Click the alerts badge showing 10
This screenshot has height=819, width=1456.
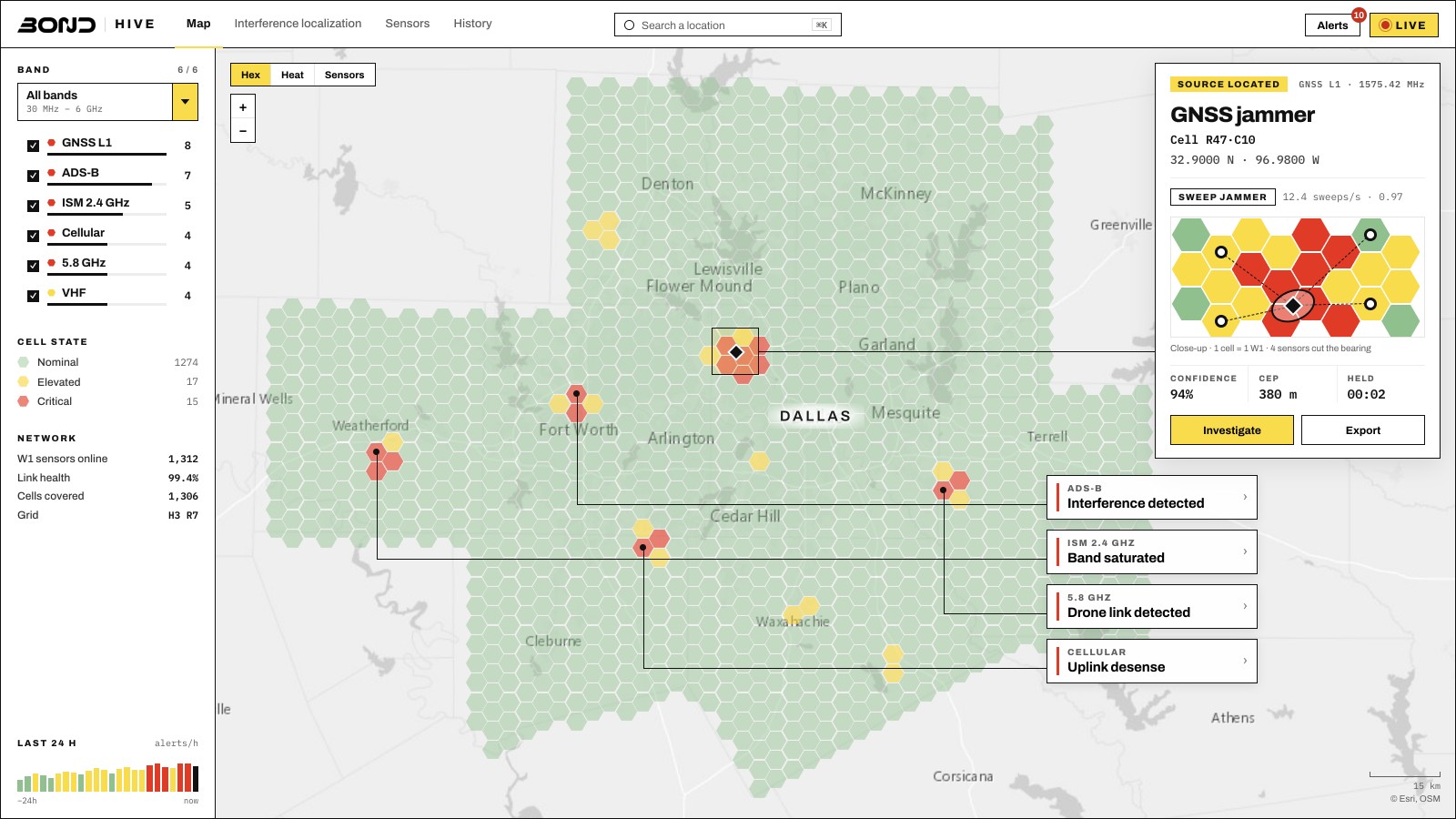(1359, 15)
